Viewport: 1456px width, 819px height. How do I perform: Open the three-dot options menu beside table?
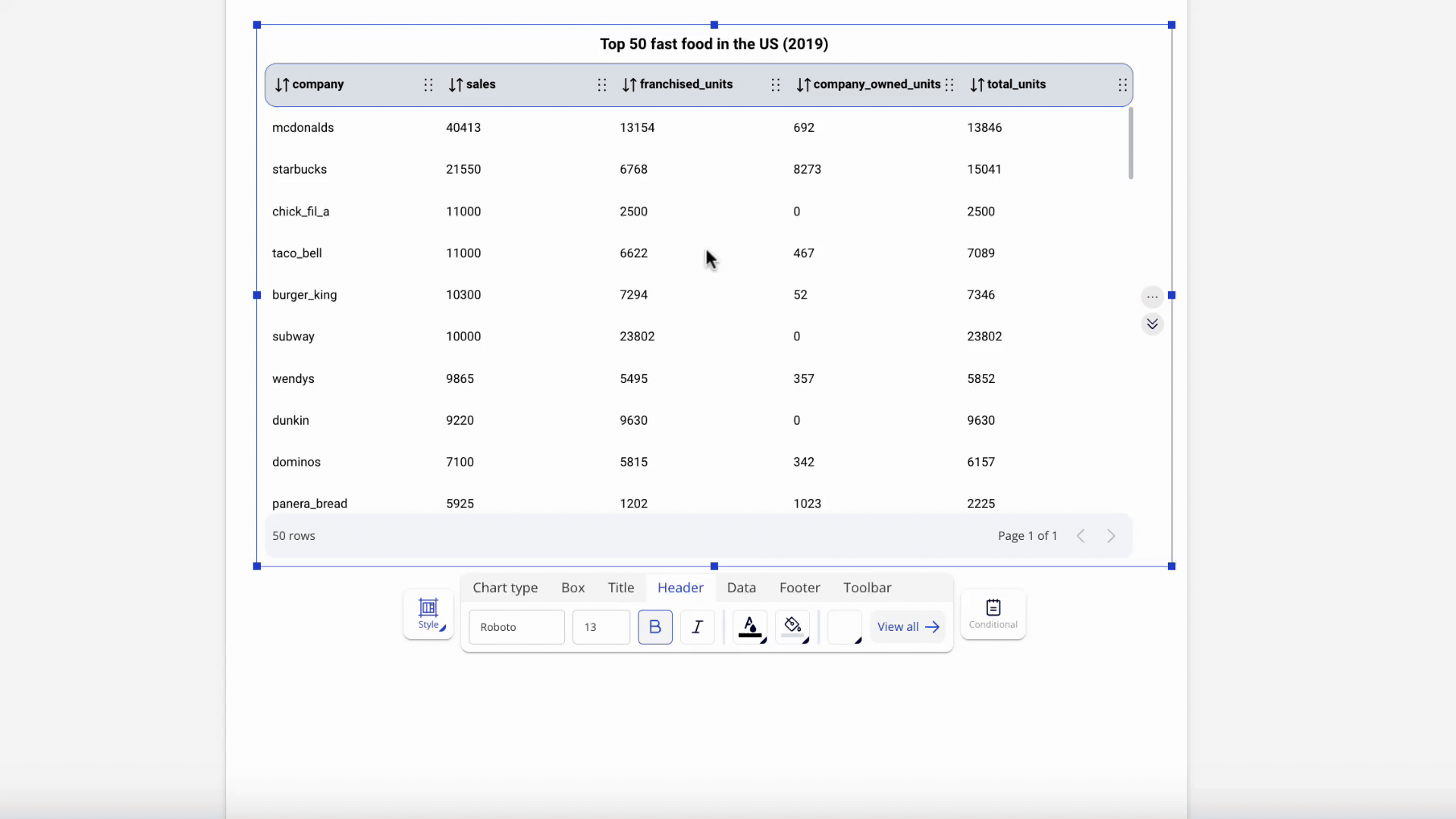(1152, 297)
